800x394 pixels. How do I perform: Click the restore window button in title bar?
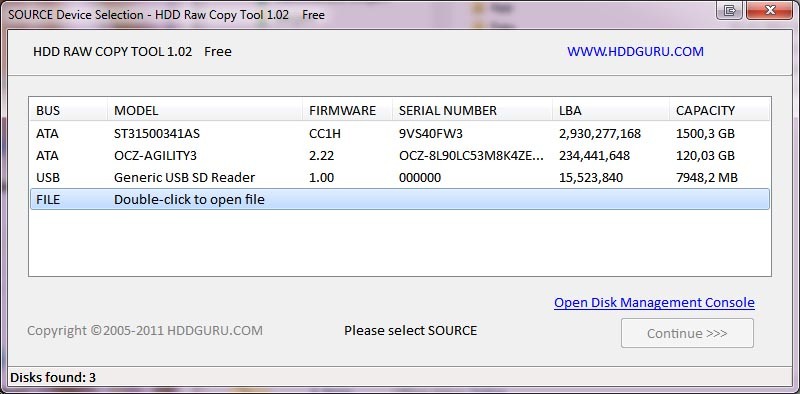730,10
